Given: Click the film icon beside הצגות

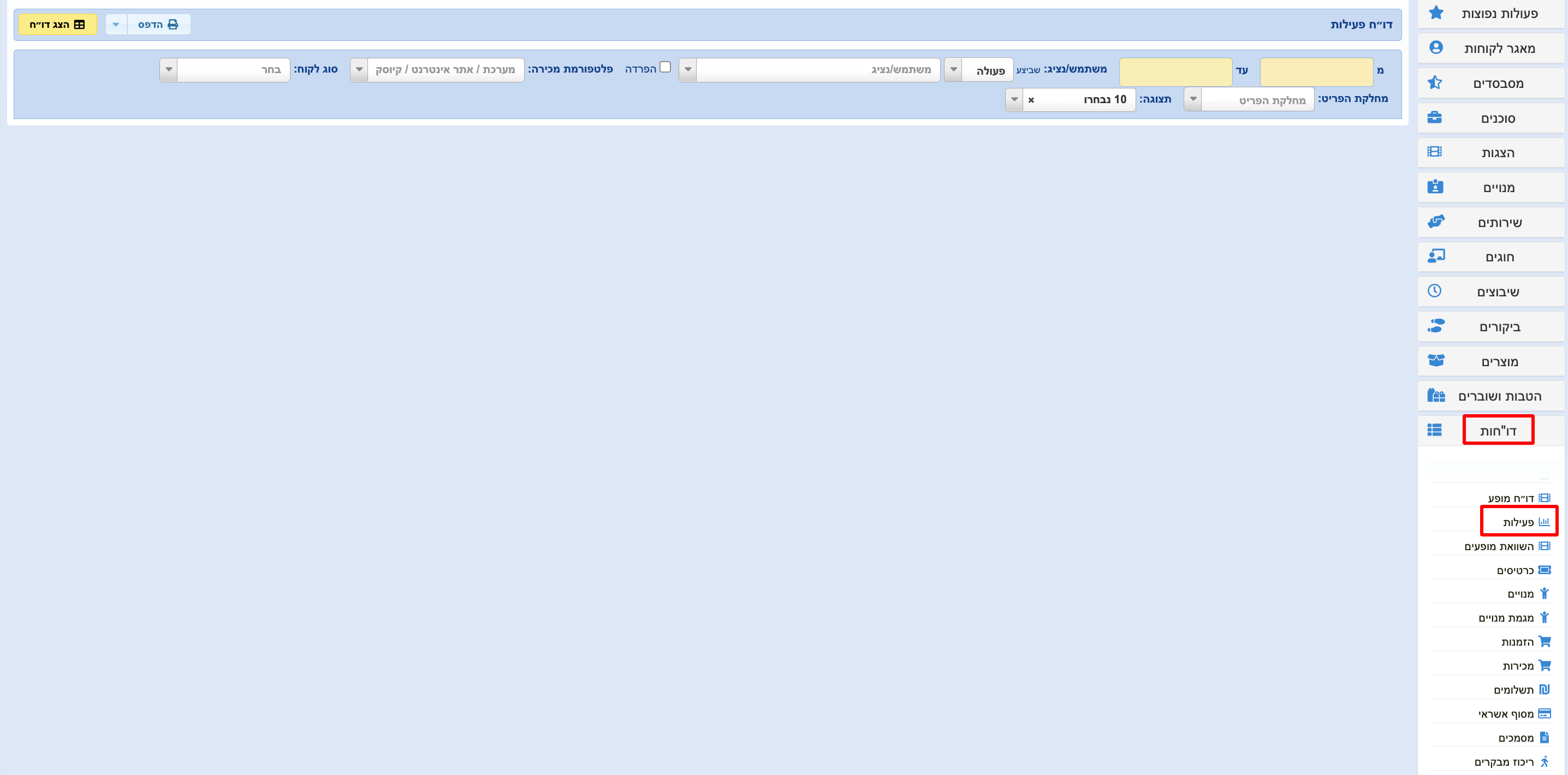Looking at the screenshot, I should pos(1435,152).
